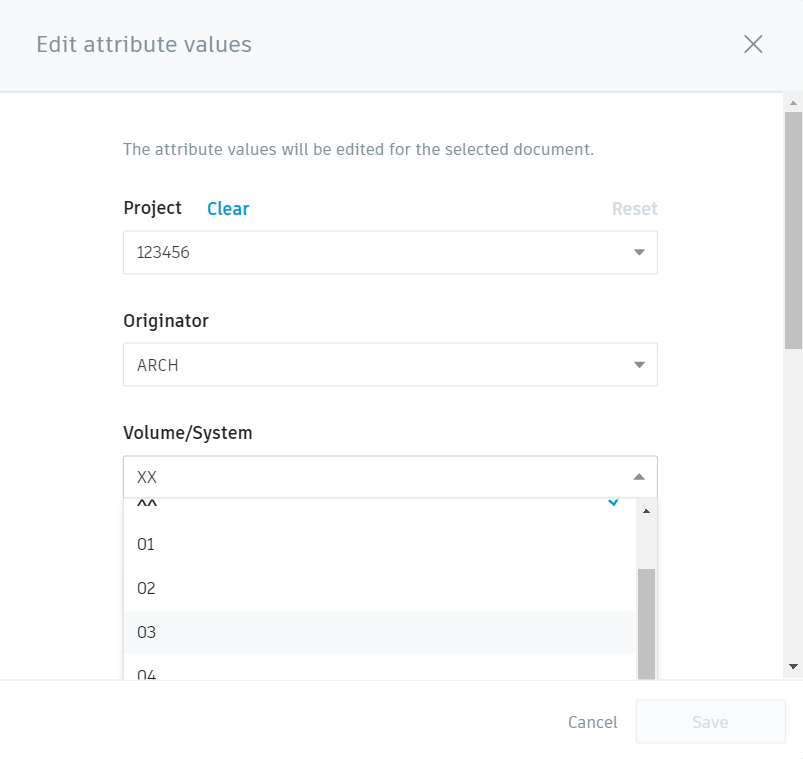Click the Project dropdown caret arrow
The image size is (803, 759).
[639, 252]
